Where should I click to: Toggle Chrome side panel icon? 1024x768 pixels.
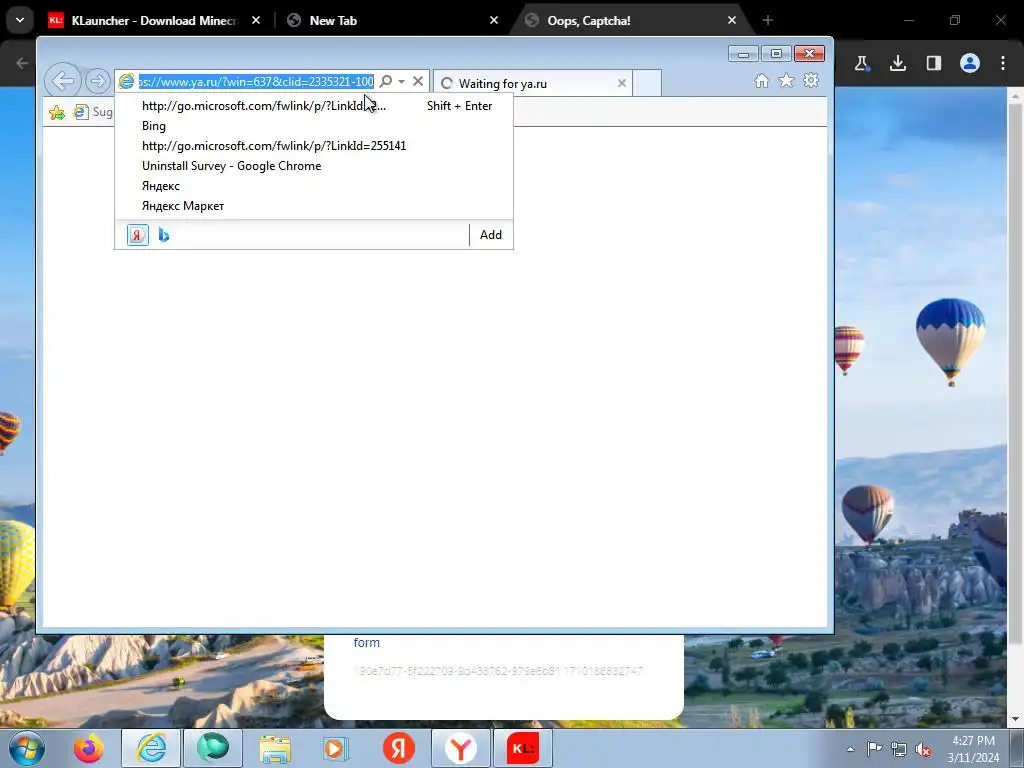(x=933, y=63)
